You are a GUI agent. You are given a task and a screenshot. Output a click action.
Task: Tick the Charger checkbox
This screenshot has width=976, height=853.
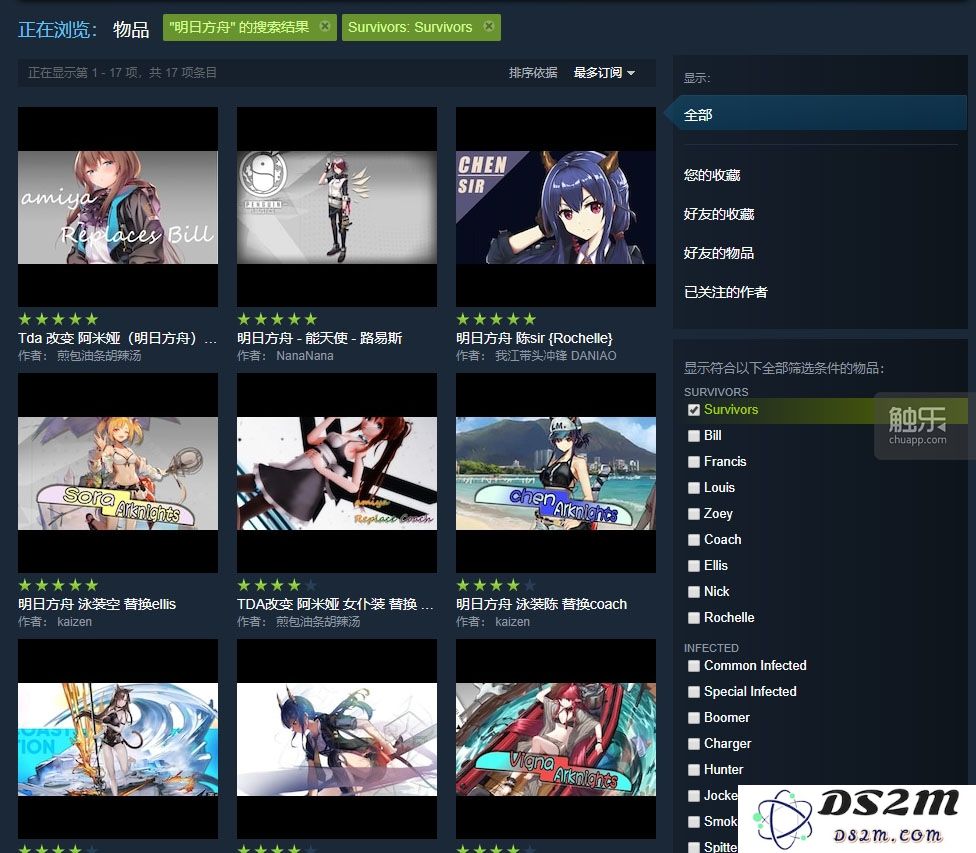[693, 744]
